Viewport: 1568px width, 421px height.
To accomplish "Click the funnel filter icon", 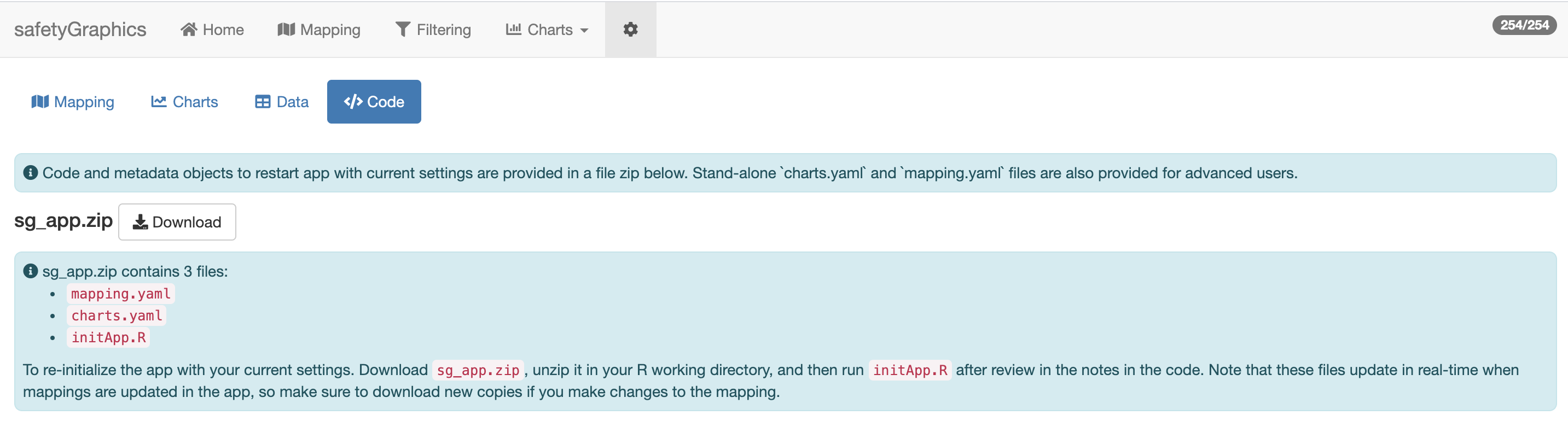I will [402, 29].
